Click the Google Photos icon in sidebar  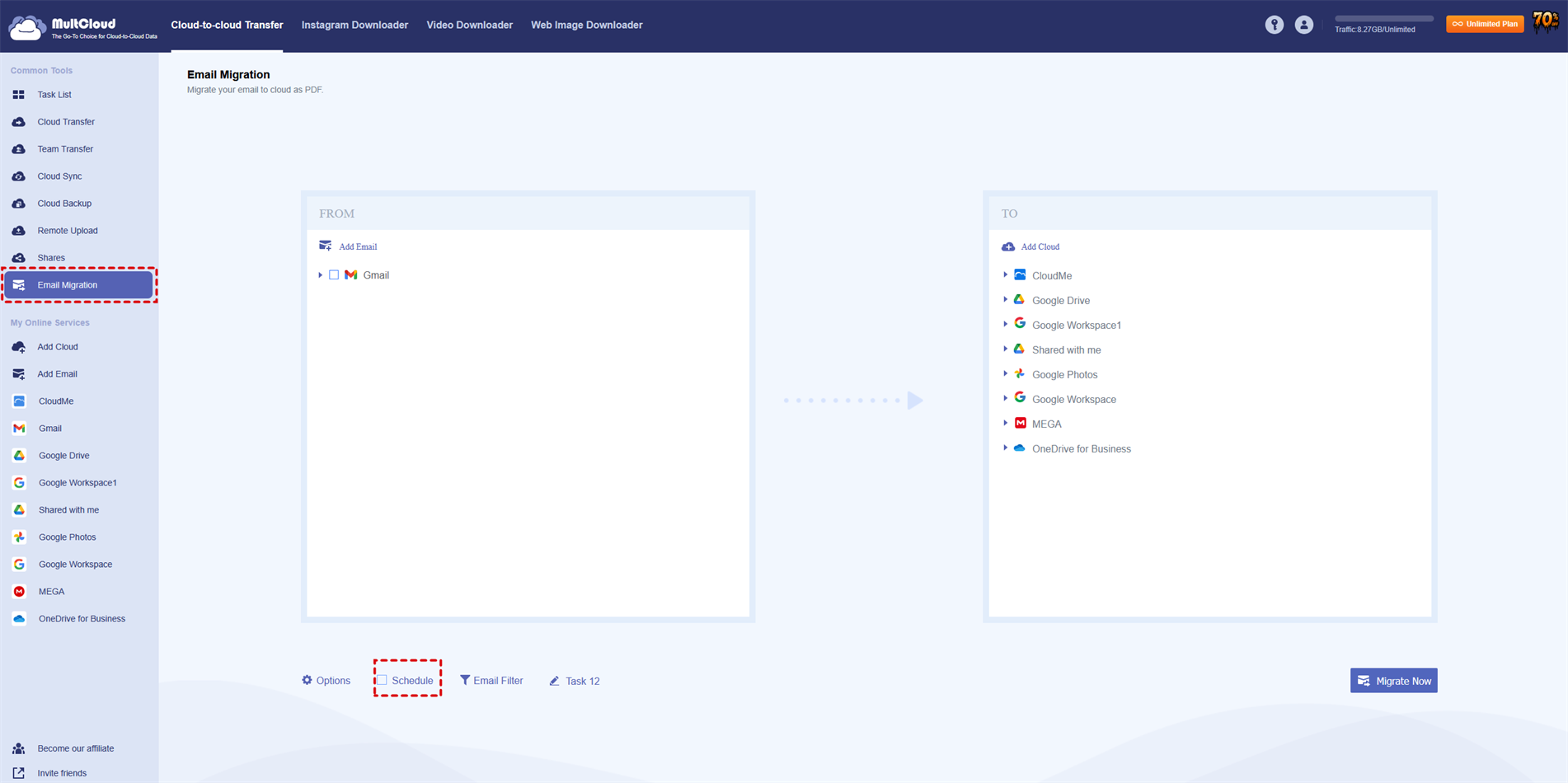(19, 537)
